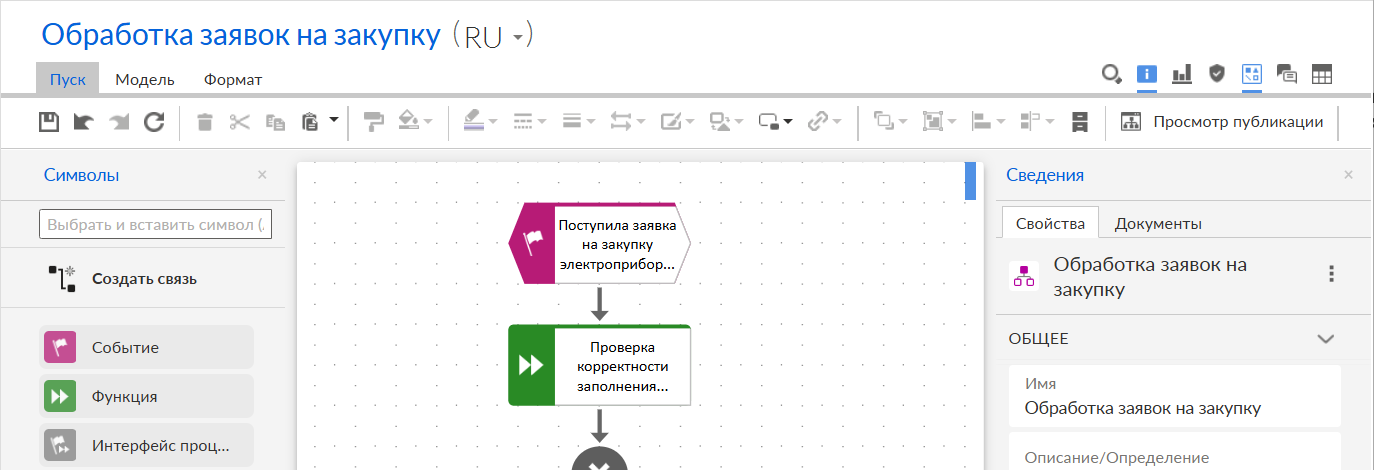Click the copy icon in the toolbar
Viewport: 1374px width, 470px height.
coord(275,122)
